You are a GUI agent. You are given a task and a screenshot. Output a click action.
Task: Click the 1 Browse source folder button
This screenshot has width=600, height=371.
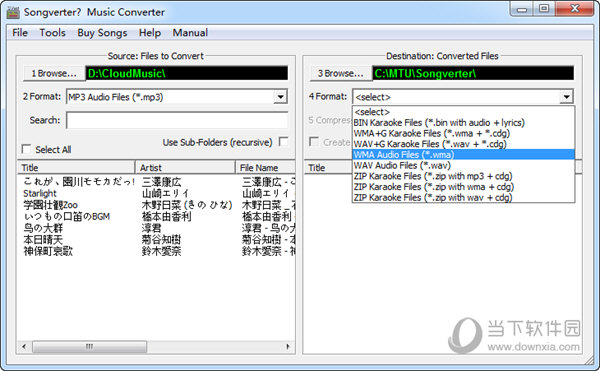click(x=54, y=73)
